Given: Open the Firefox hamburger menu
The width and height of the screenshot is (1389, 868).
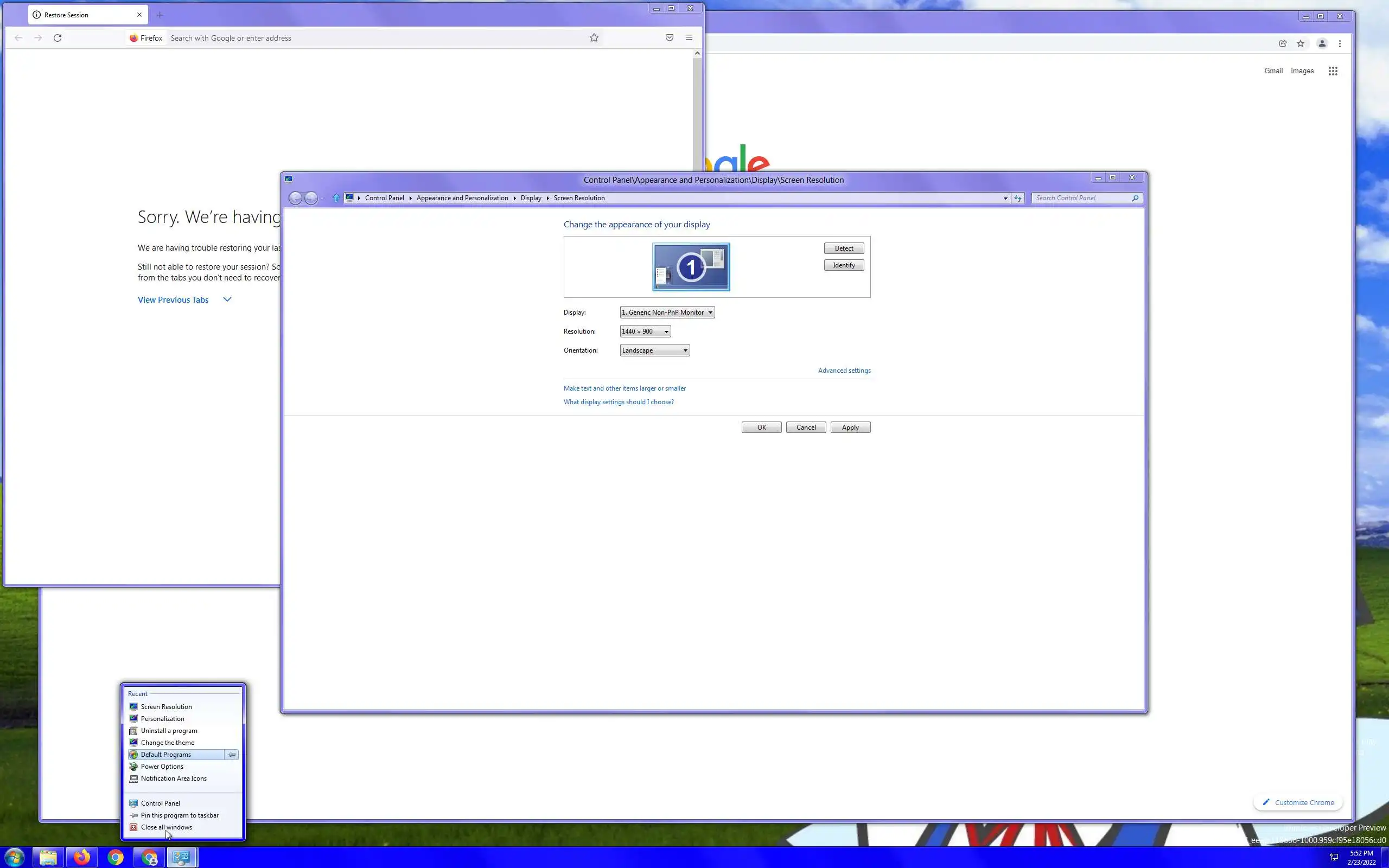Looking at the screenshot, I should (x=689, y=38).
